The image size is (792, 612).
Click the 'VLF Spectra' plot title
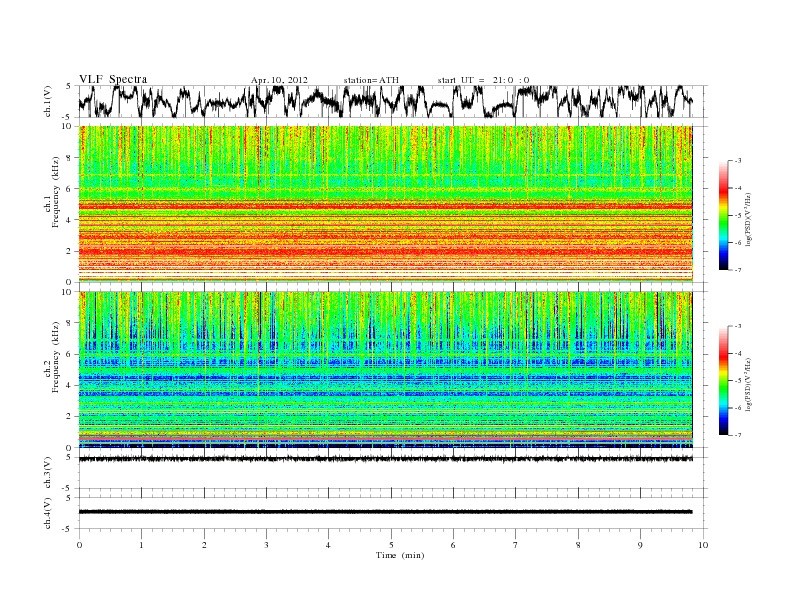(113, 79)
